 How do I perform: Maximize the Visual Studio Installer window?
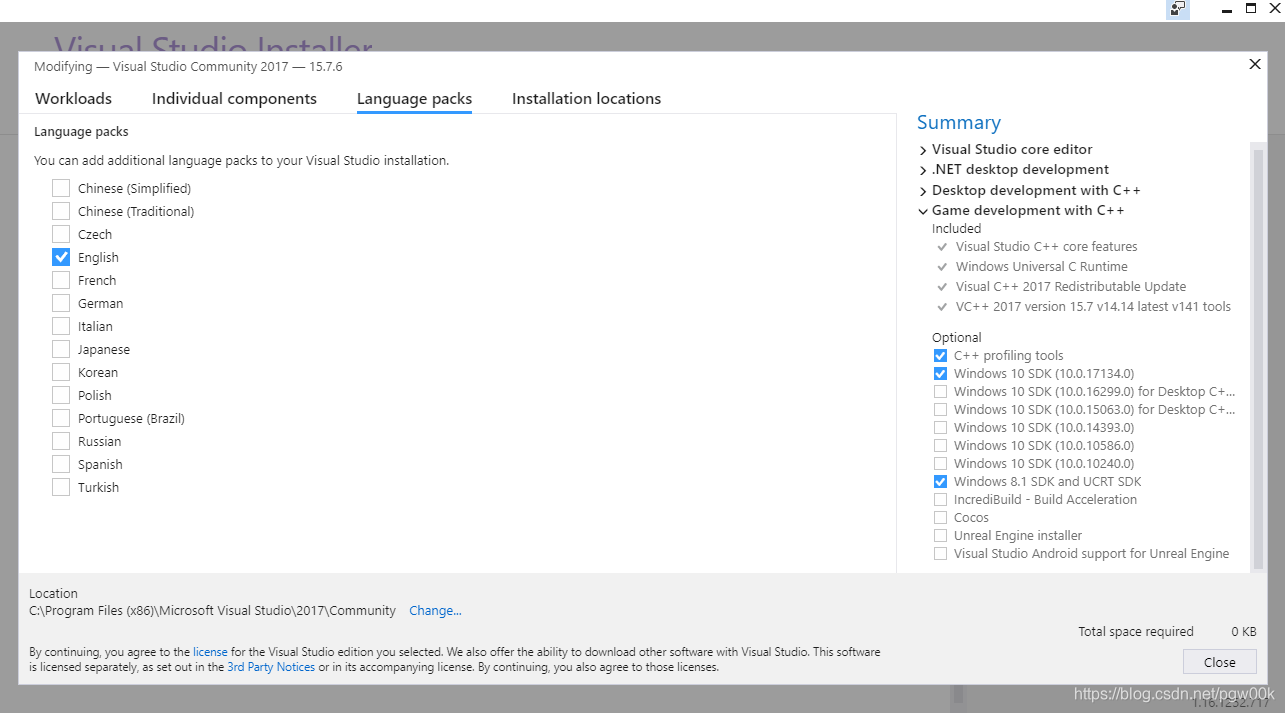point(1251,8)
